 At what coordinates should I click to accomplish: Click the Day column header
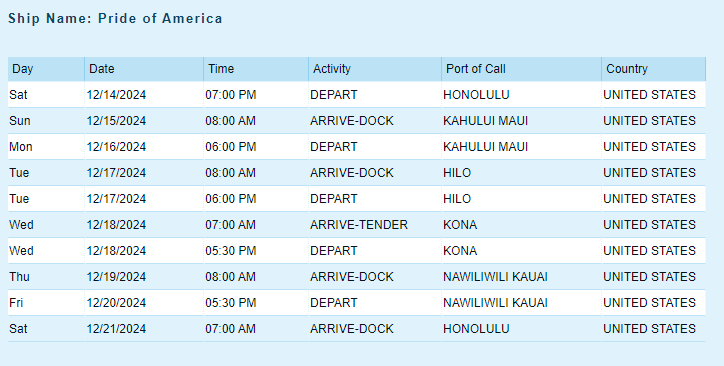(x=46, y=69)
